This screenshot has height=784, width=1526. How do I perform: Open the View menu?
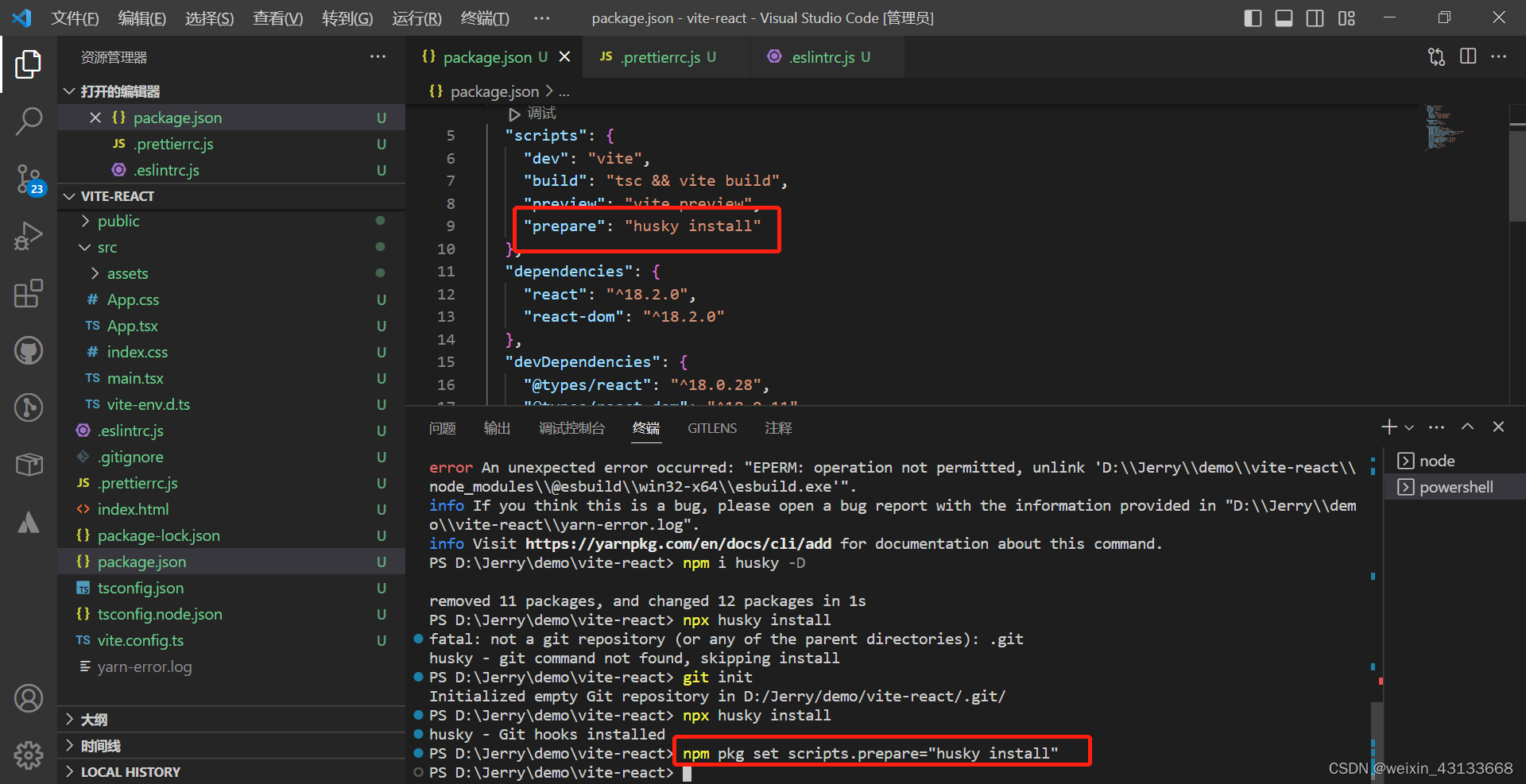click(277, 18)
